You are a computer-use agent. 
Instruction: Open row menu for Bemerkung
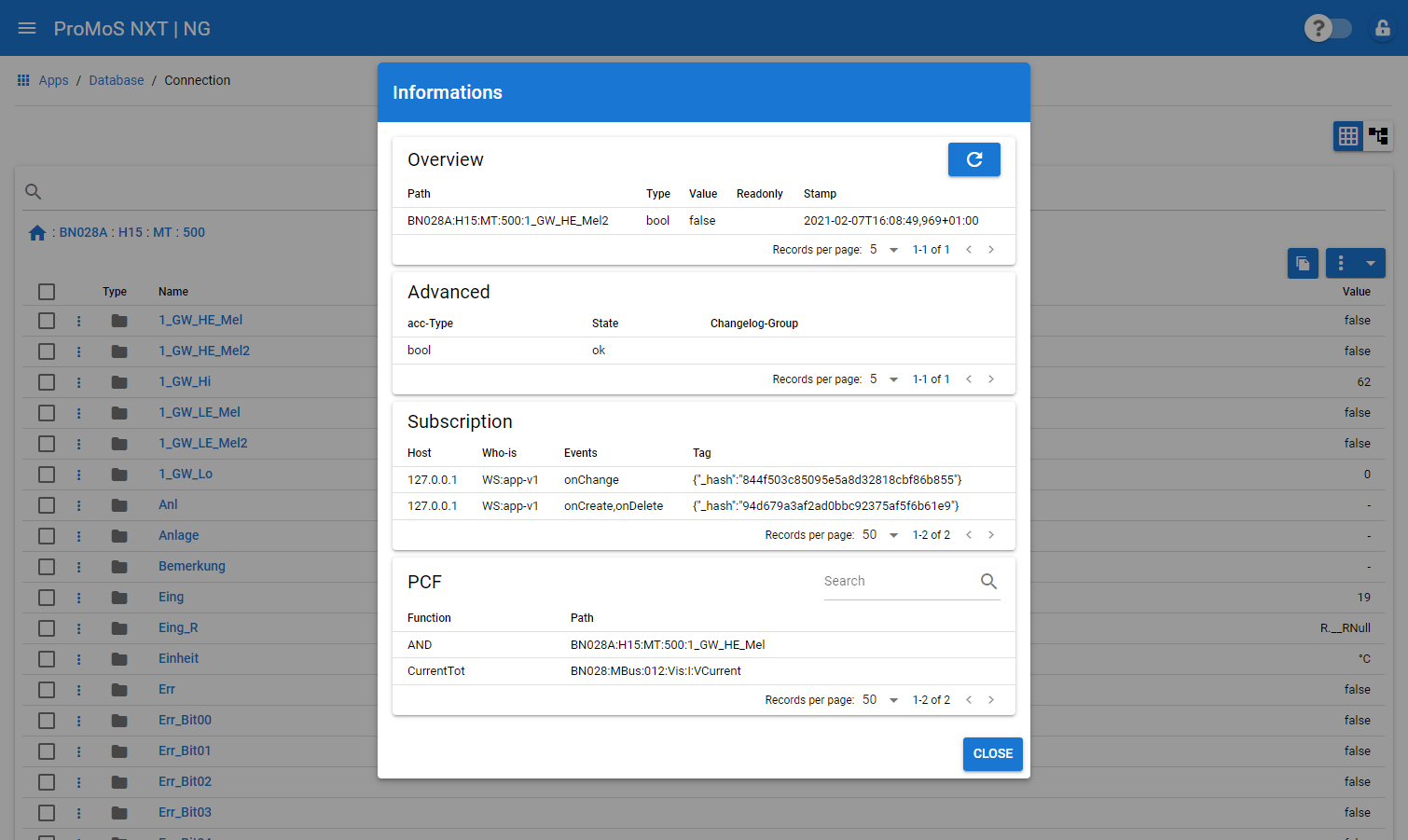(x=78, y=567)
